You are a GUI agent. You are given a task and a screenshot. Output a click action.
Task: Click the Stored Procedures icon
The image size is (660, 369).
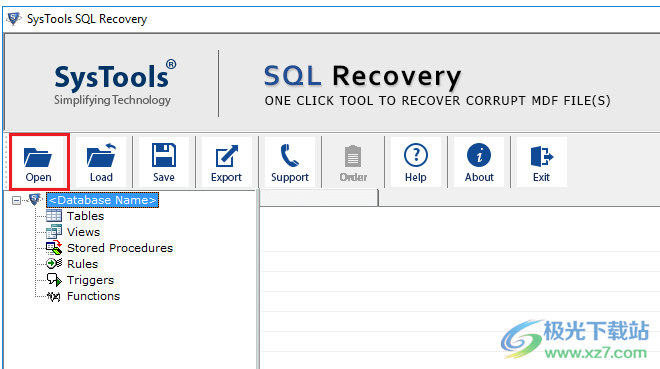54,248
